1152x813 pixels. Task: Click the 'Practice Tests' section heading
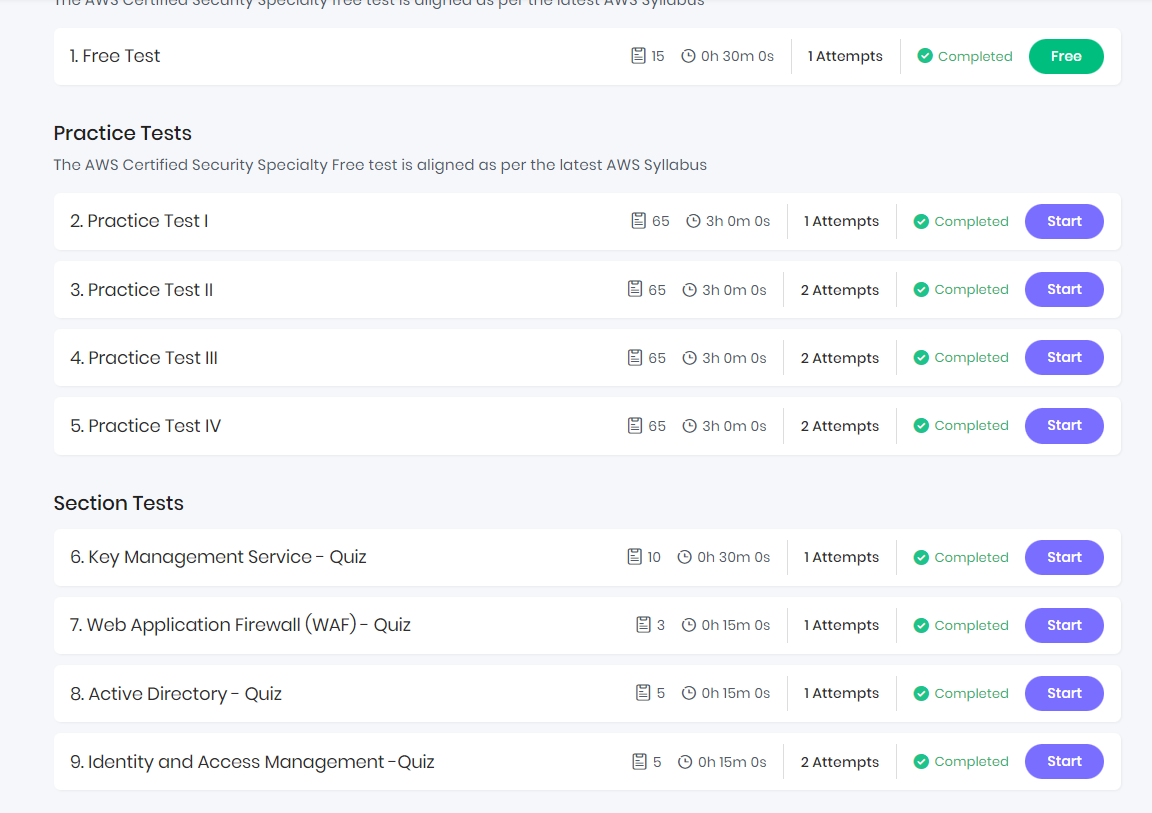pos(123,133)
